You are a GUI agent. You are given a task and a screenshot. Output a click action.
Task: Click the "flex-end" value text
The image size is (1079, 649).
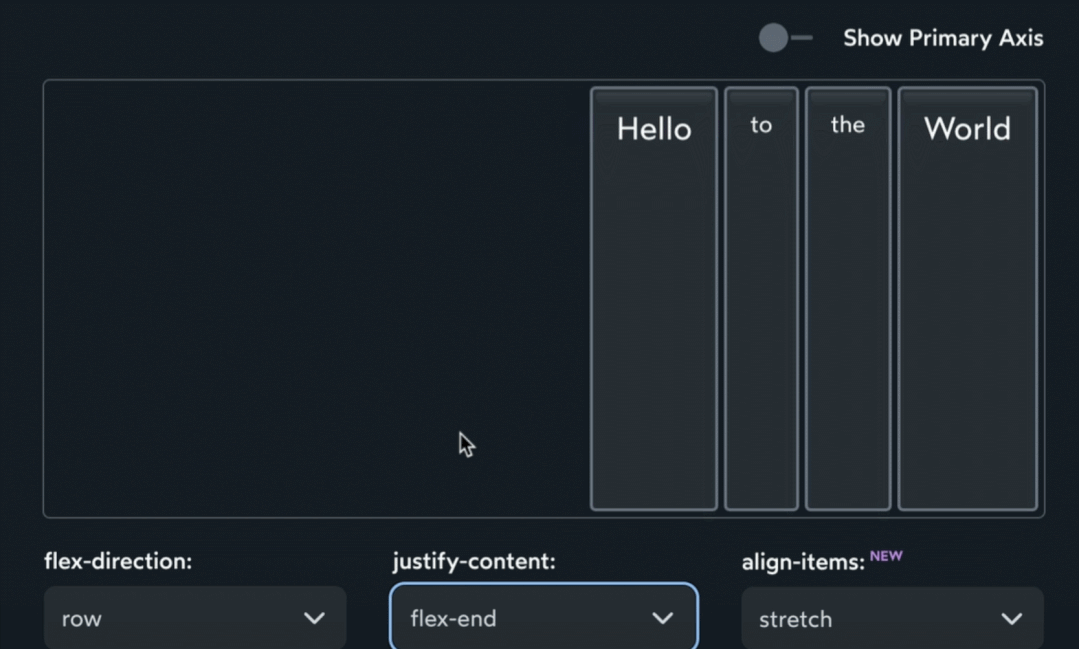pos(453,619)
